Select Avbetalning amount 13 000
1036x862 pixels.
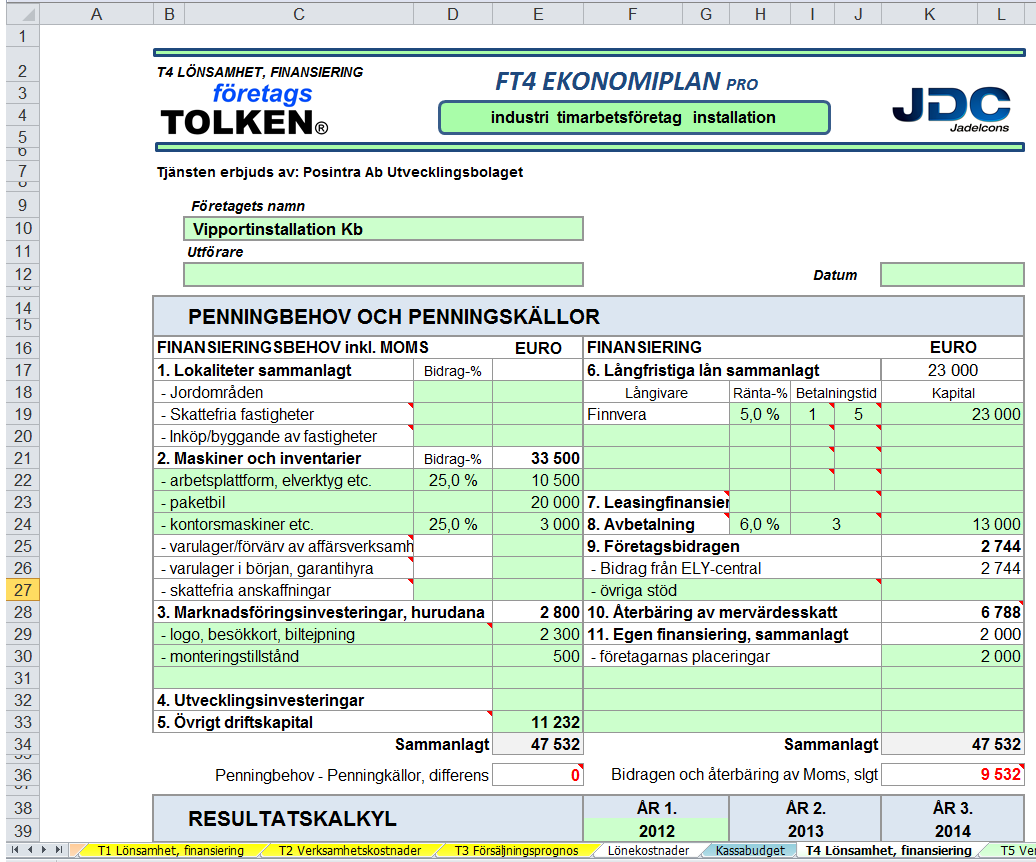click(x=952, y=524)
